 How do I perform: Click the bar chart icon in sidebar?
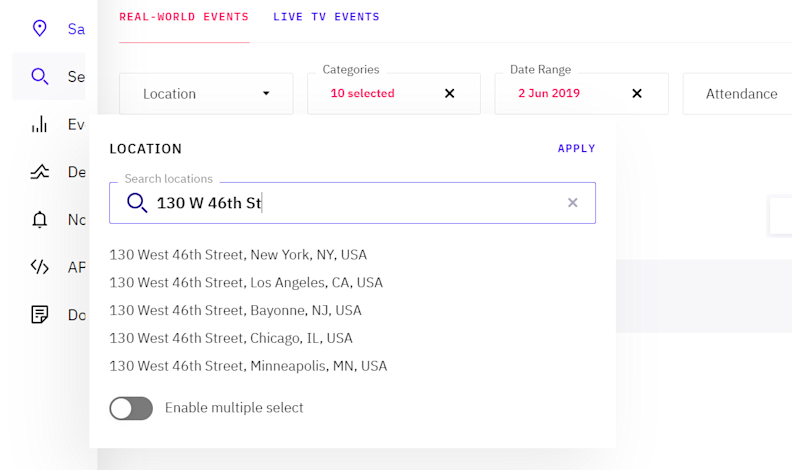(x=40, y=124)
